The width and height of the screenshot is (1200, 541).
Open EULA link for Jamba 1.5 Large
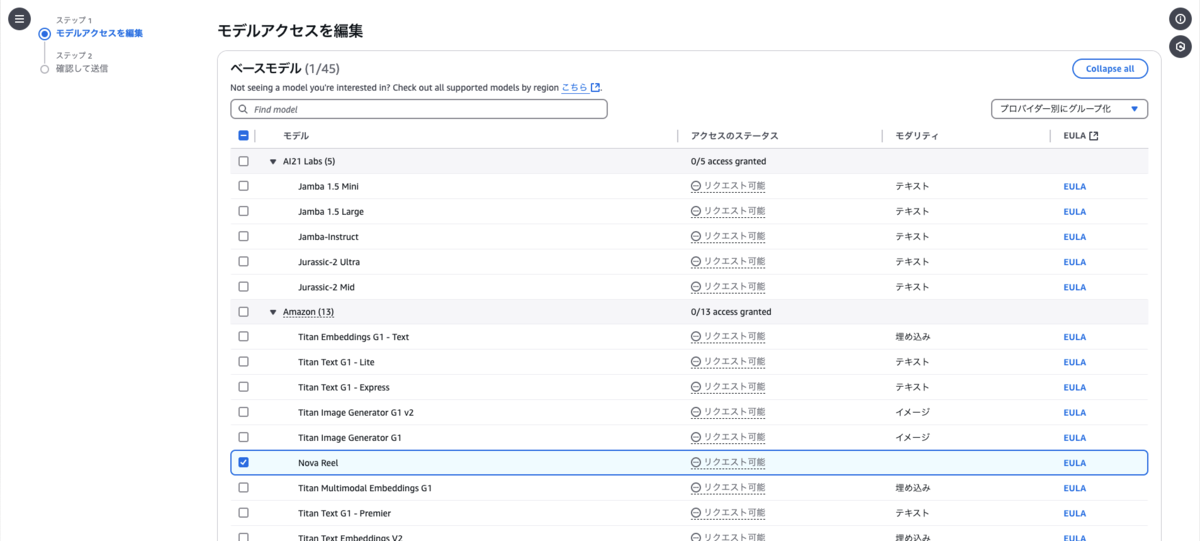coord(1074,211)
